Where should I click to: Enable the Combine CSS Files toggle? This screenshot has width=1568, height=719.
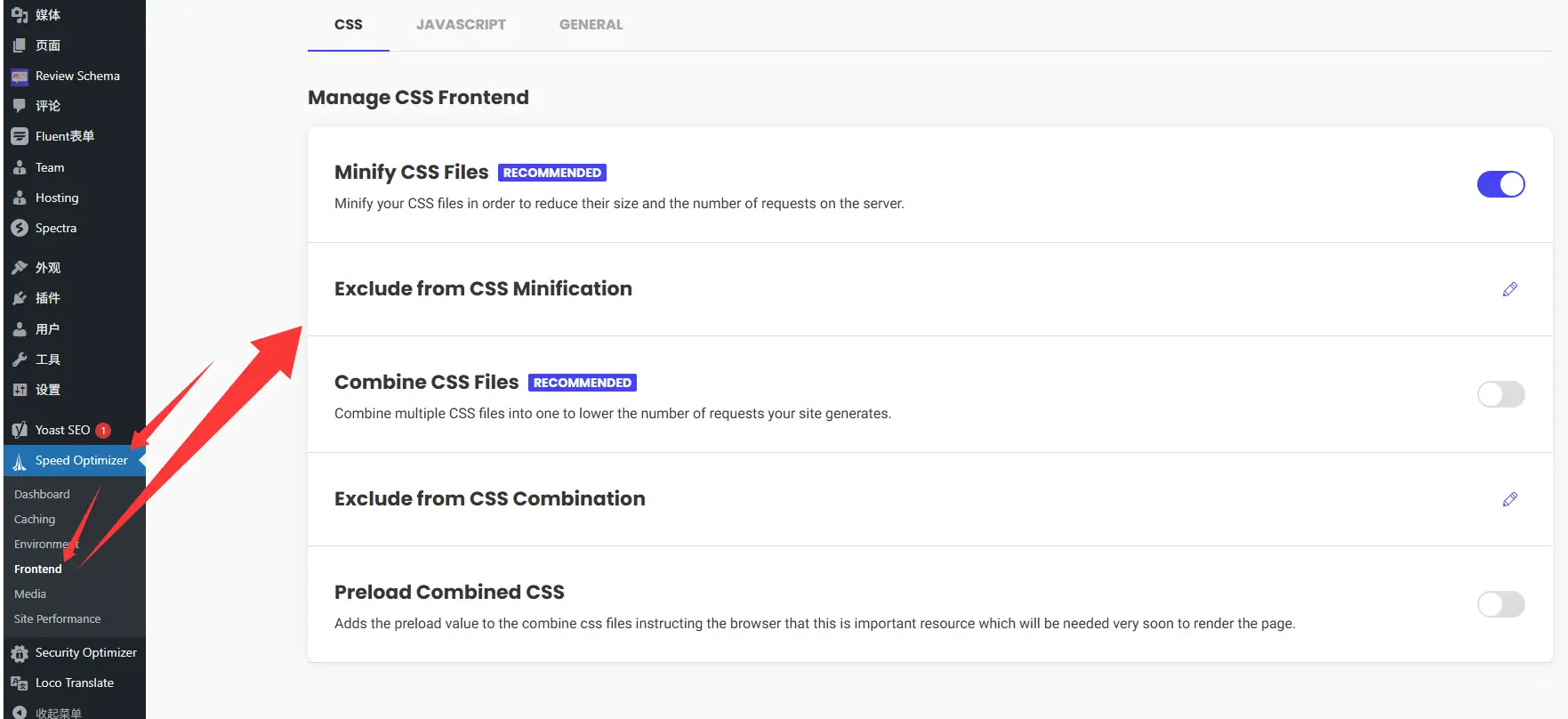pos(1501,394)
